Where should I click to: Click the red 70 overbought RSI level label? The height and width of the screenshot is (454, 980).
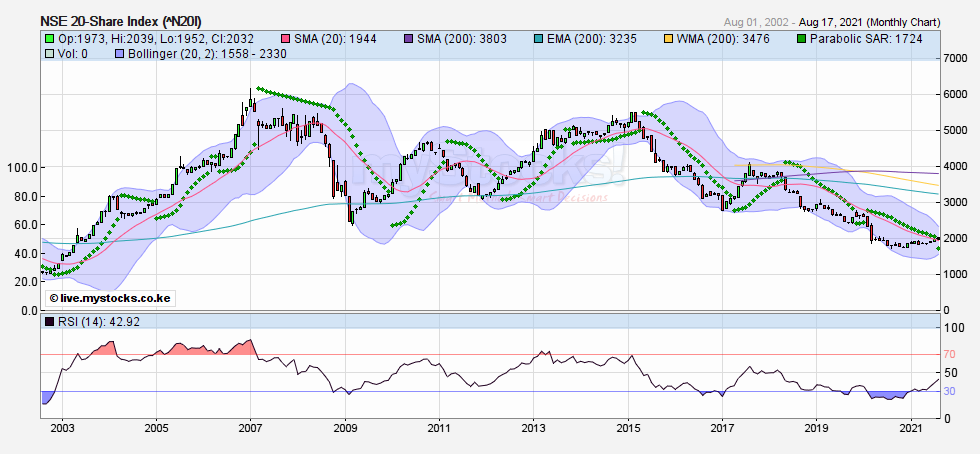pos(951,354)
